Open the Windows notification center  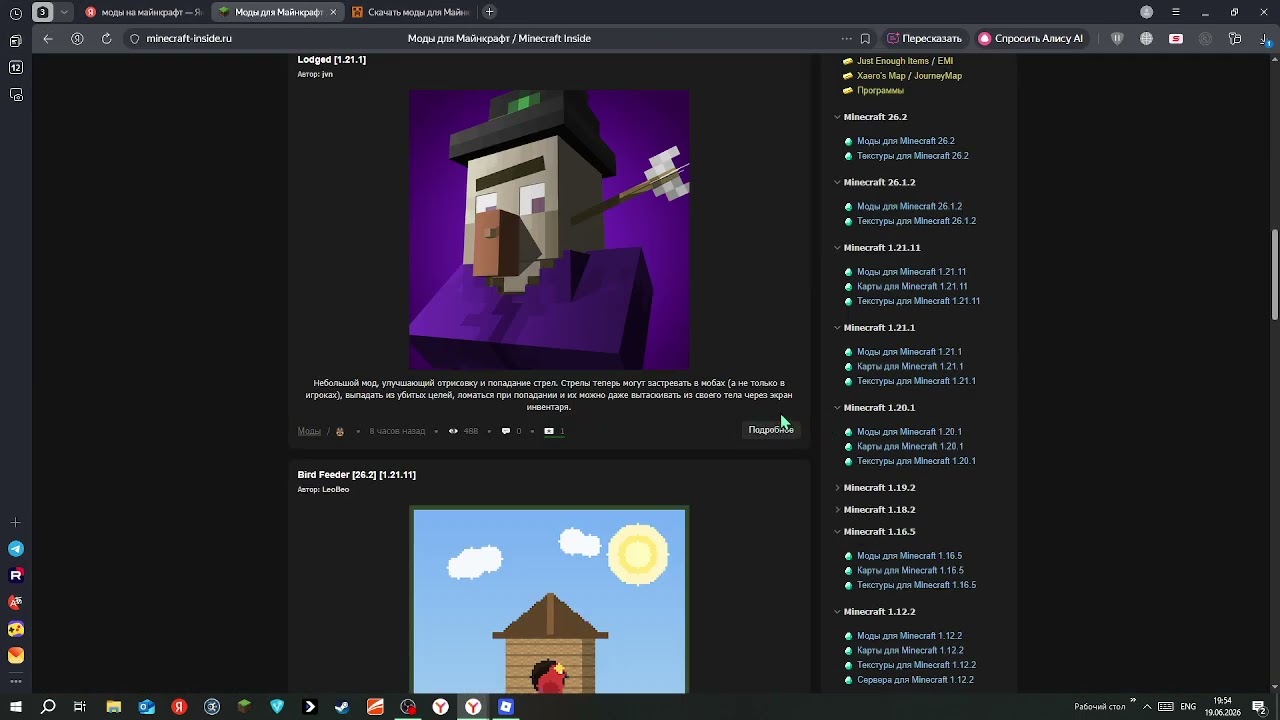[x=1260, y=707]
